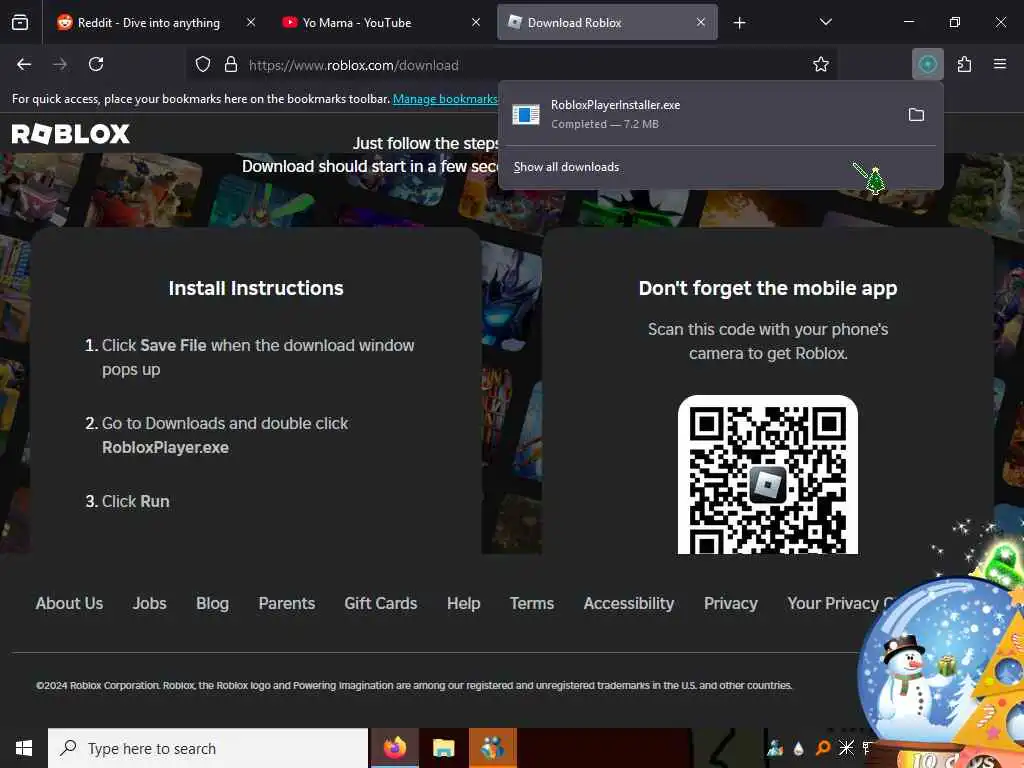The width and height of the screenshot is (1024, 768).
Task: Open the Gift Cards footer link
Action: coord(381,603)
